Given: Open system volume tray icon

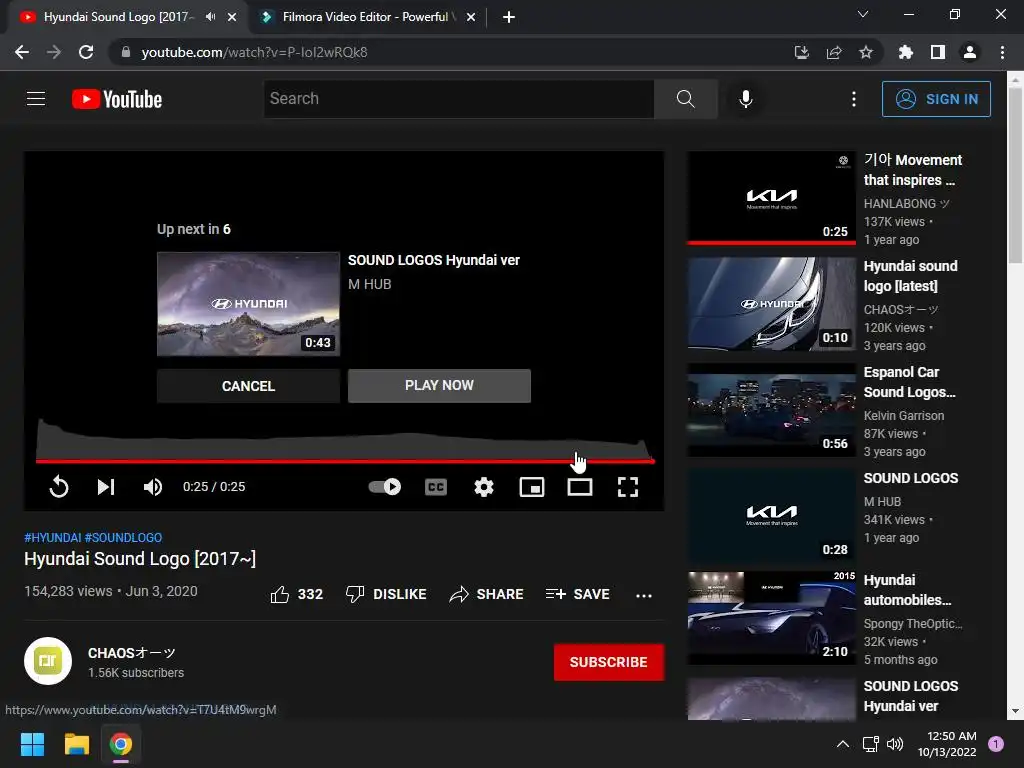Looking at the screenshot, I should (x=895, y=744).
